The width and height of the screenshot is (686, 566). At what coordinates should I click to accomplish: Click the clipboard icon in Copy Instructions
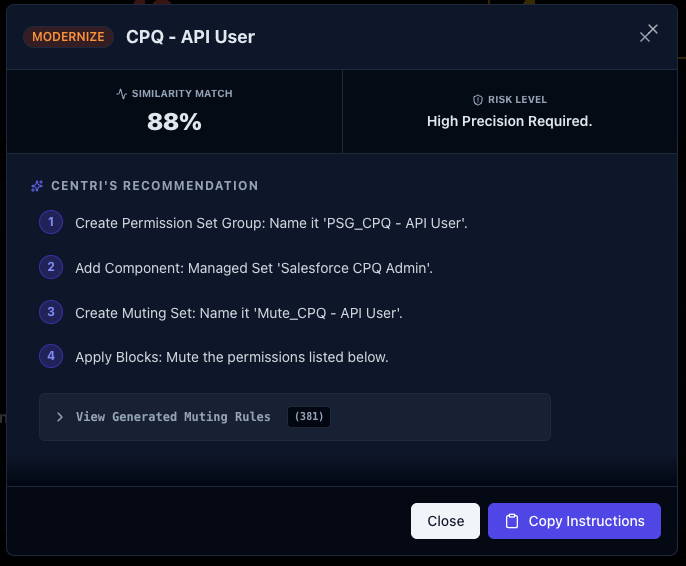pyautogui.click(x=512, y=521)
